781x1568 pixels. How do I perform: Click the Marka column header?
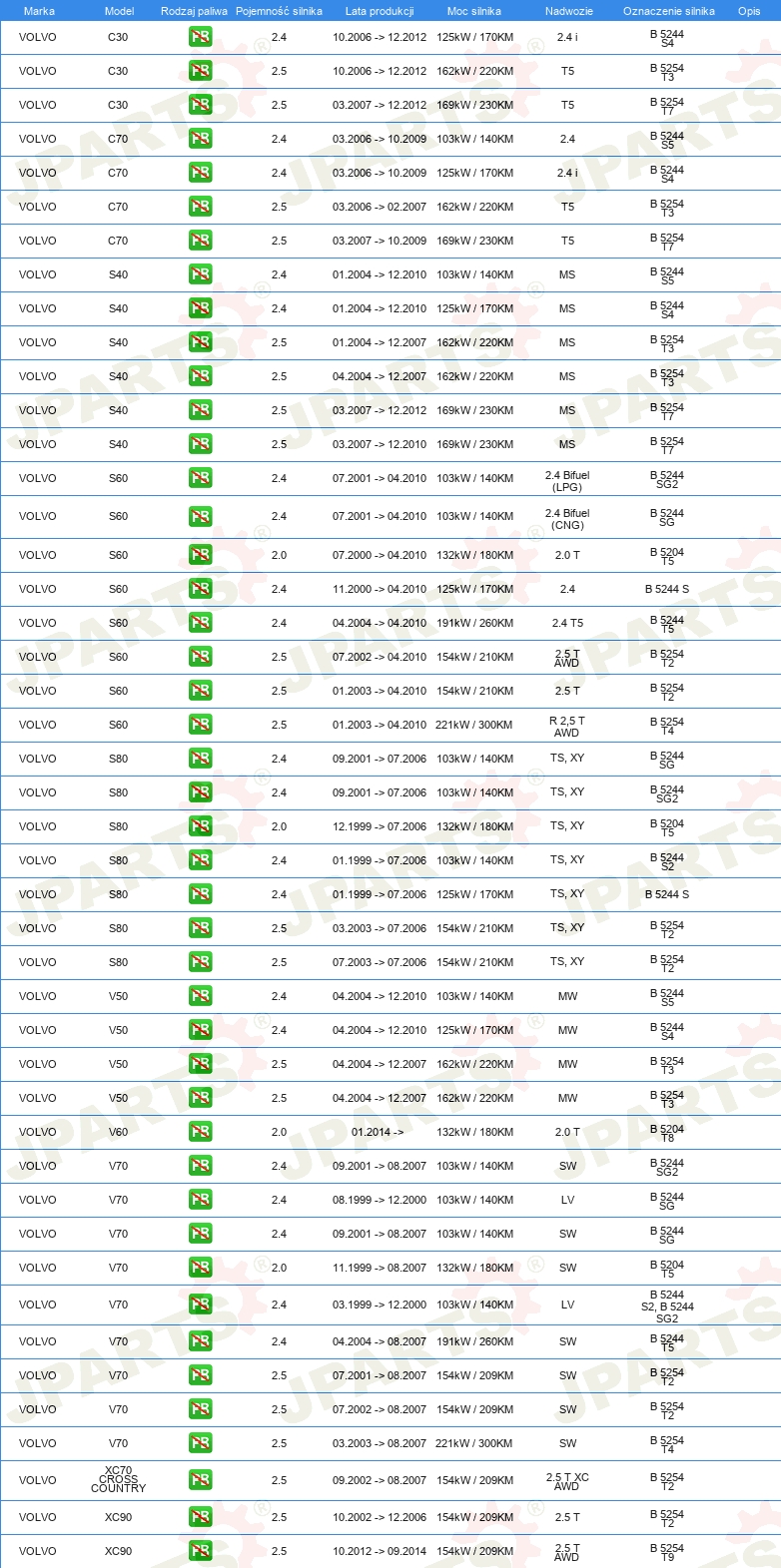[x=39, y=11]
